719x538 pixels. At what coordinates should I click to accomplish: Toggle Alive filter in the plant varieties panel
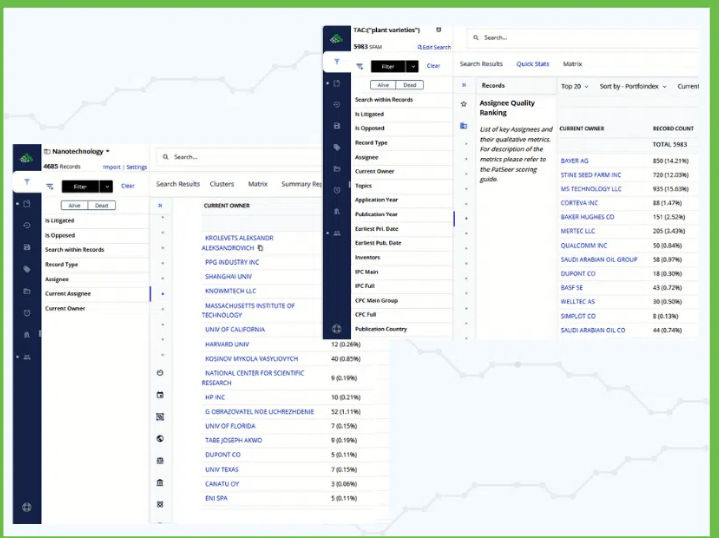pos(383,85)
